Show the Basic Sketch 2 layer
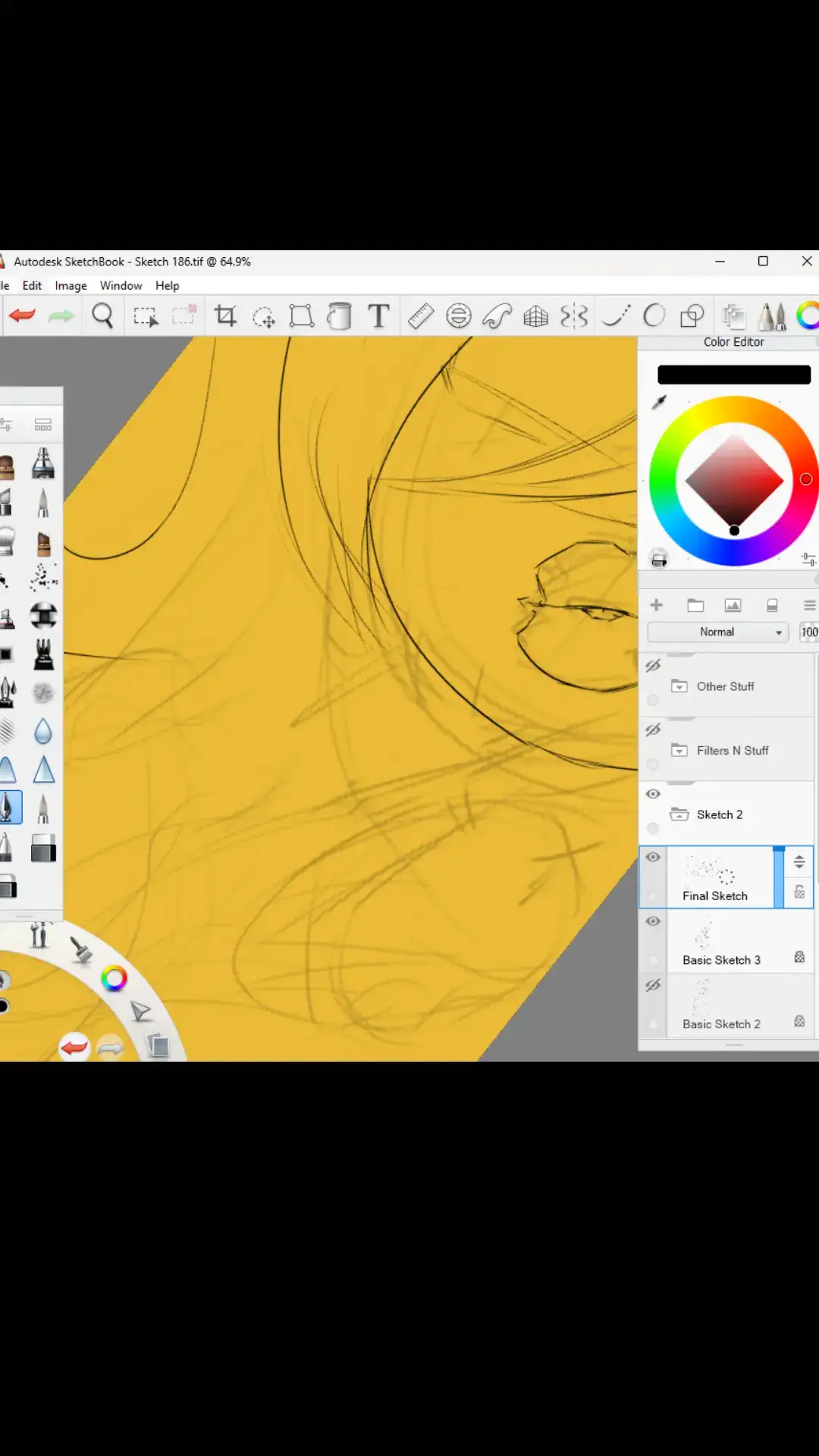The width and height of the screenshot is (819, 1456). click(x=653, y=985)
